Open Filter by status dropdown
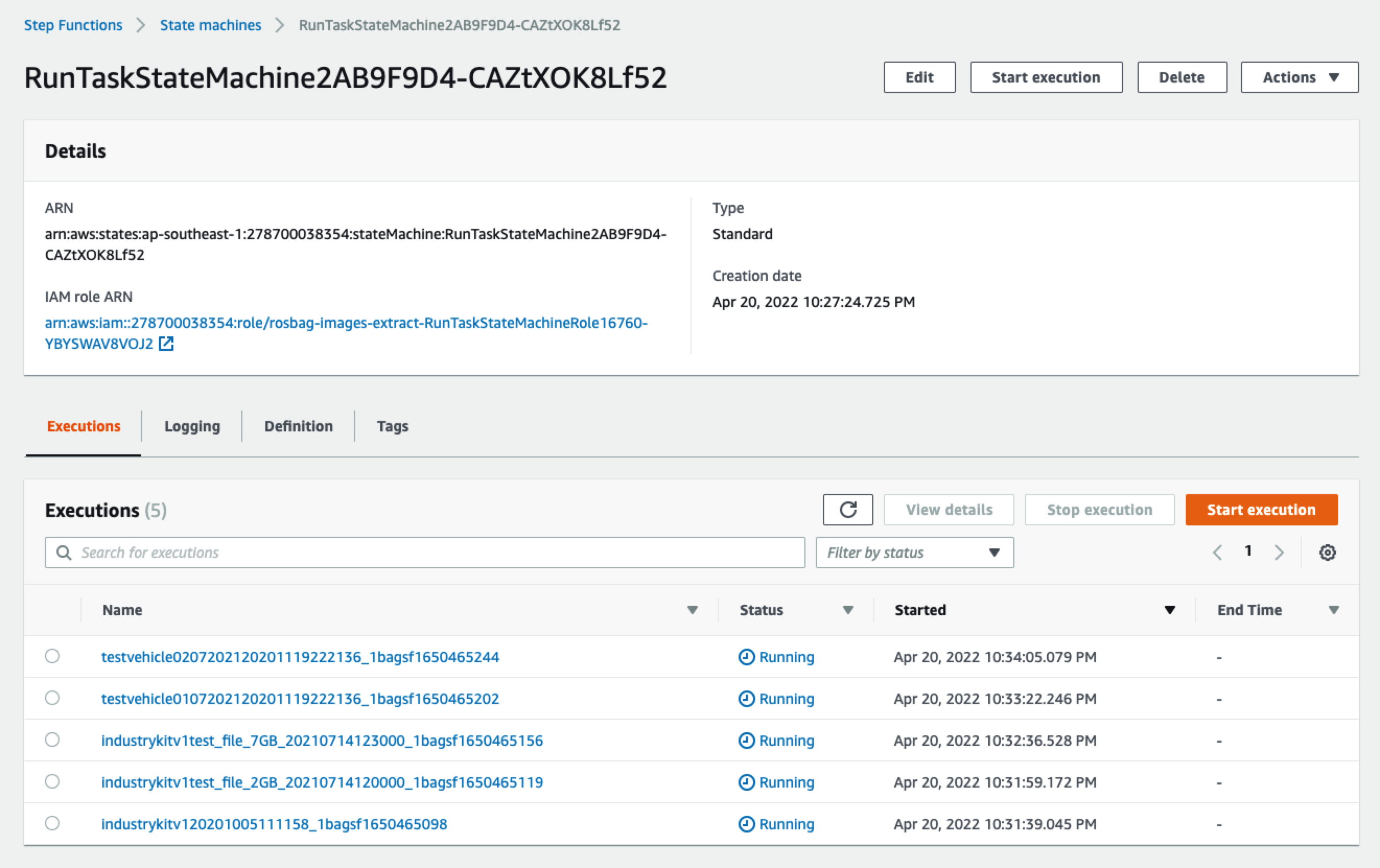This screenshot has width=1380, height=868. coord(915,553)
